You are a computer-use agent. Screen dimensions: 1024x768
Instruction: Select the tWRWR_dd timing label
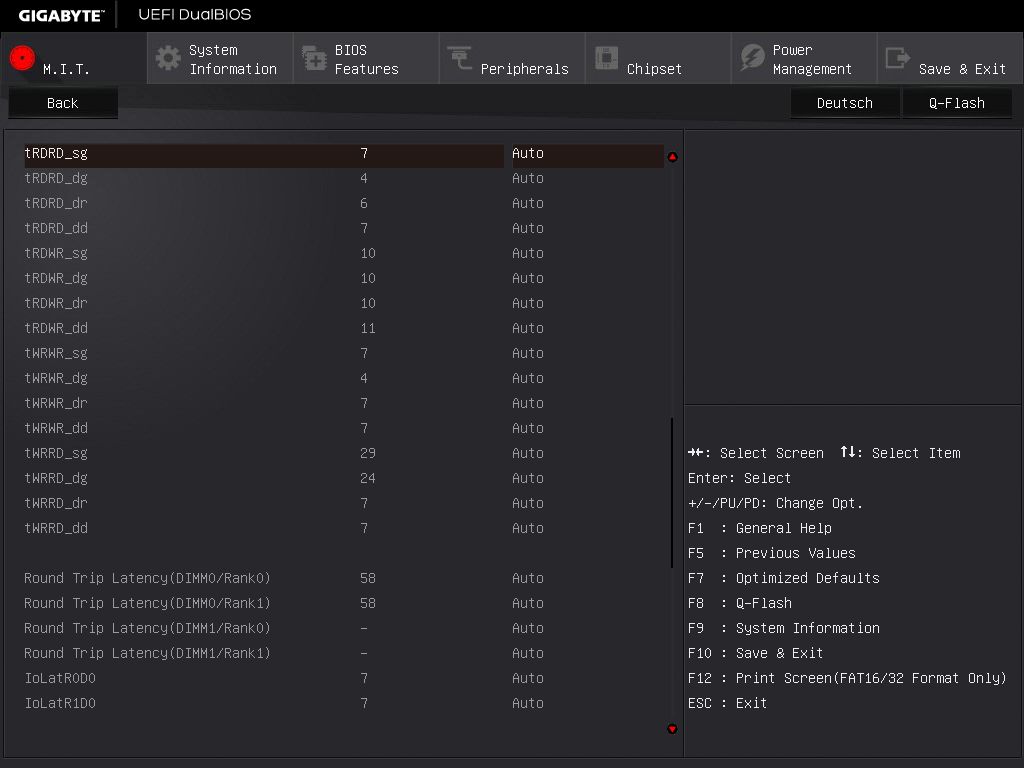click(56, 428)
